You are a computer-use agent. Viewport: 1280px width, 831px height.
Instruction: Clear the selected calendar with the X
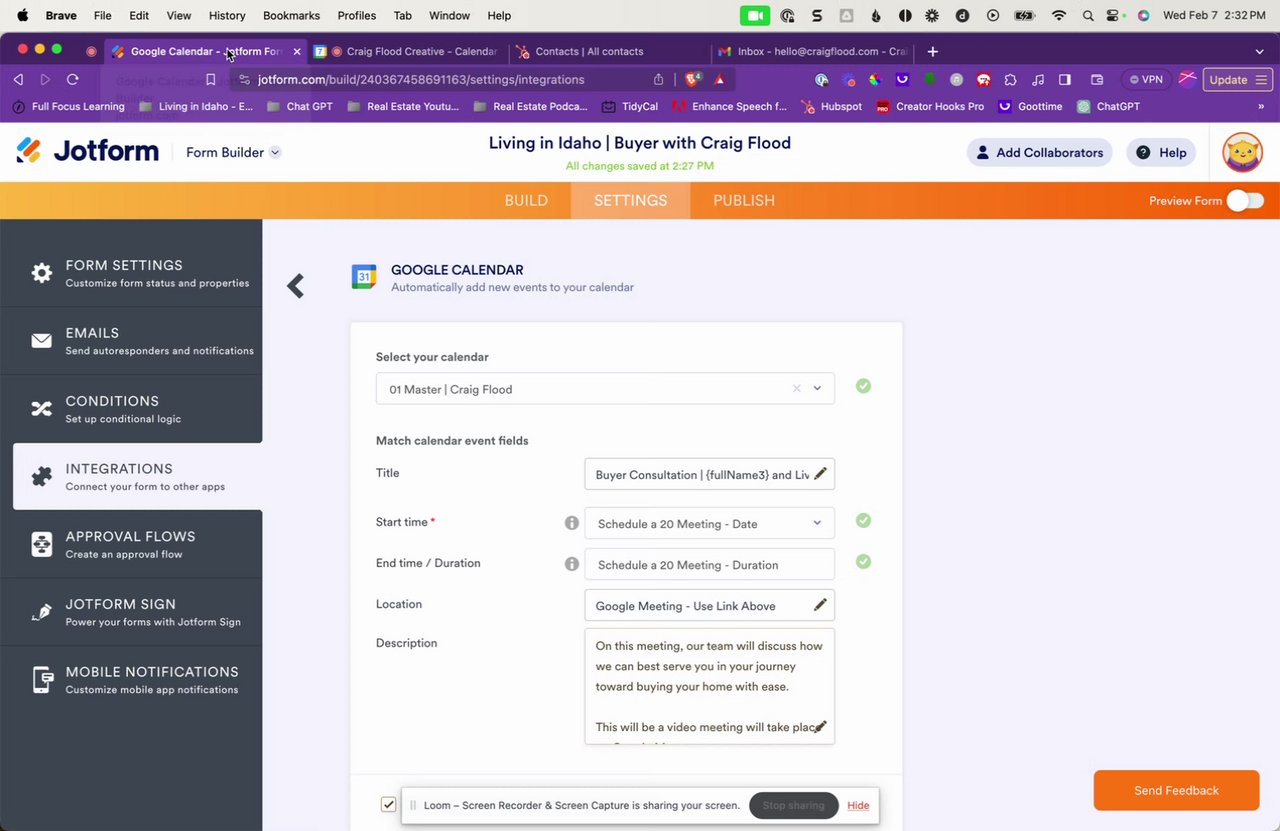(797, 389)
